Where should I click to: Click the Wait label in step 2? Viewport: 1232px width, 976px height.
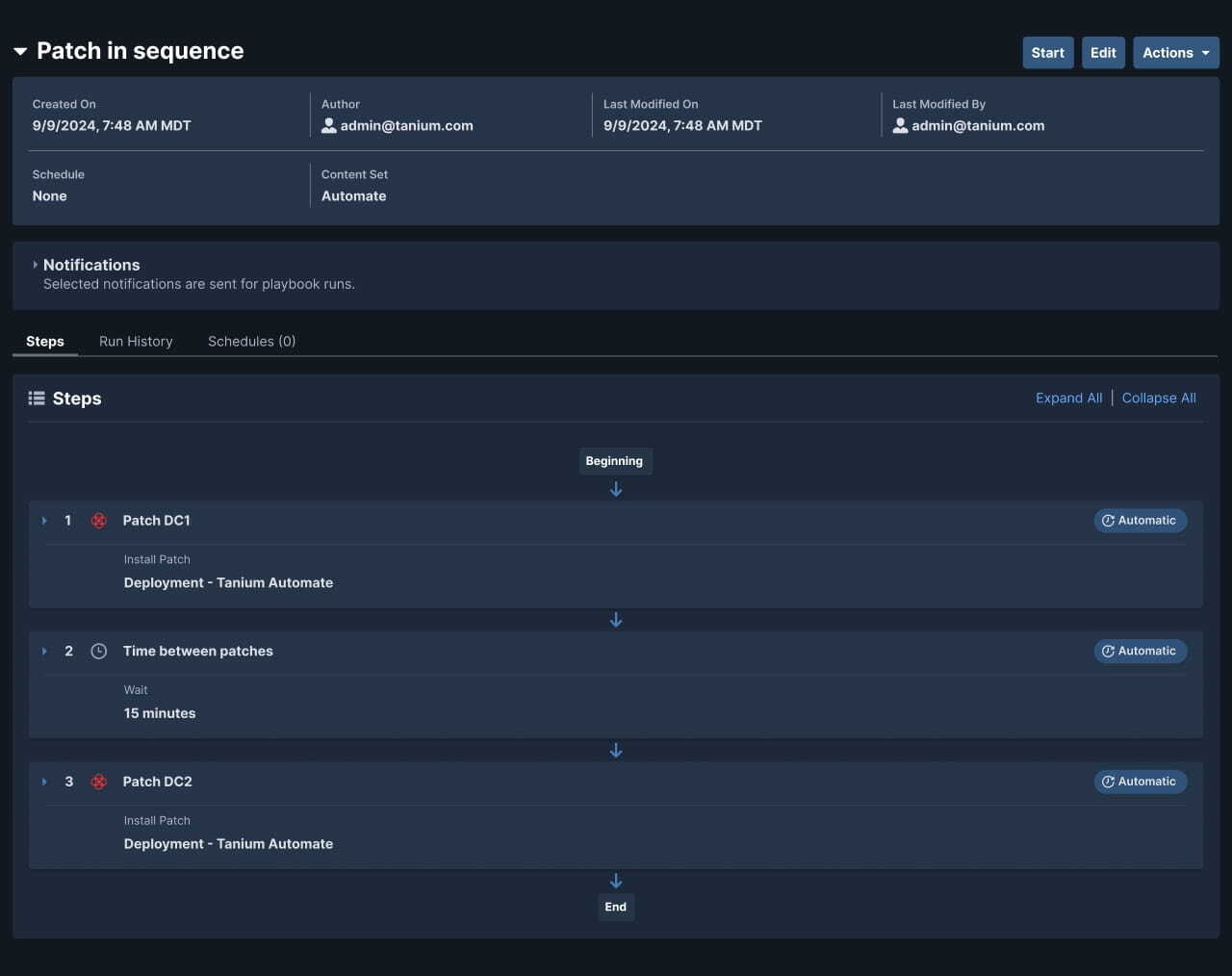click(136, 690)
